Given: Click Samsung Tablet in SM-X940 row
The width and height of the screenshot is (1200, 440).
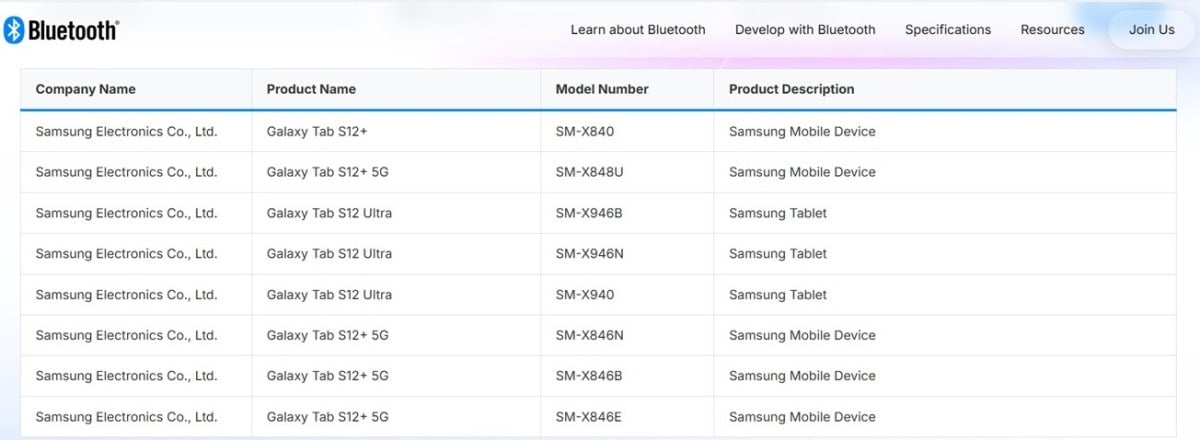Looking at the screenshot, I should tap(778, 295).
